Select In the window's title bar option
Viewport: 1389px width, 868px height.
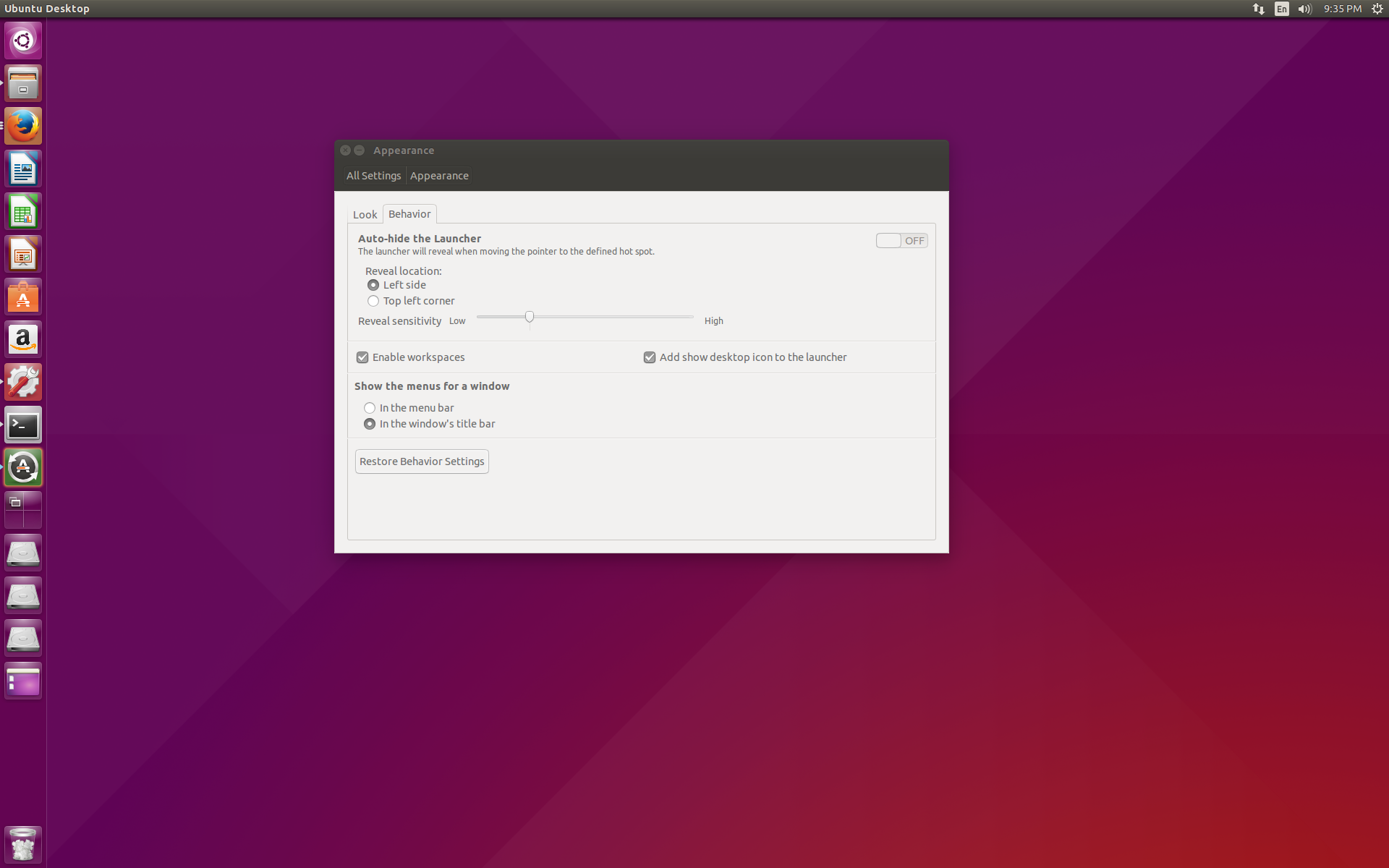pos(370,424)
